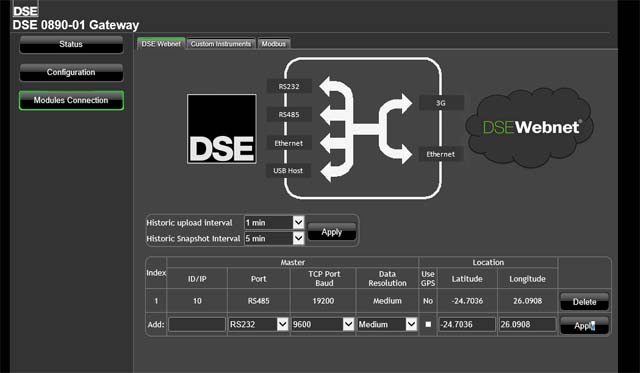Switch to the Modbus tab
Image resolution: width=640 pixels, height=373 pixels.
[273, 44]
